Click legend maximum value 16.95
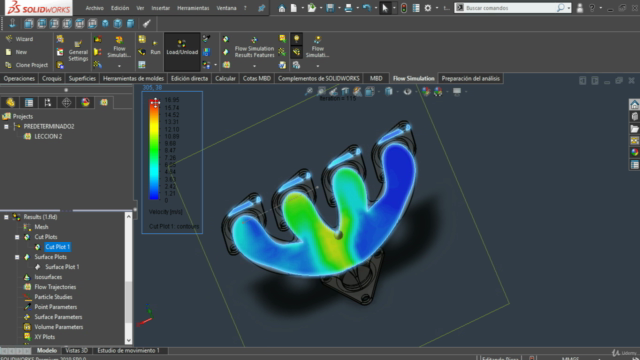 click(172, 100)
